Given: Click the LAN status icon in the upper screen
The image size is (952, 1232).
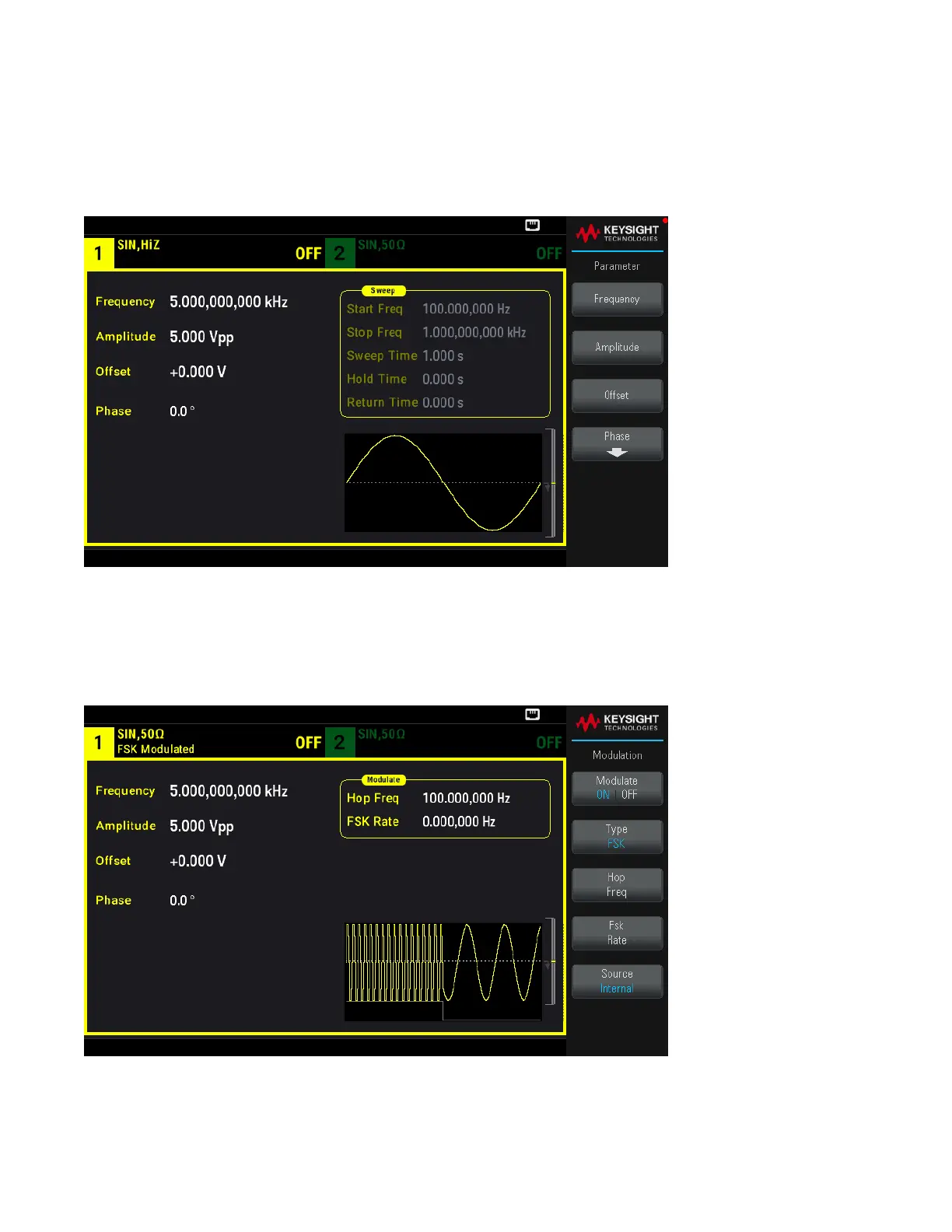Looking at the screenshot, I should click(x=533, y=226).
